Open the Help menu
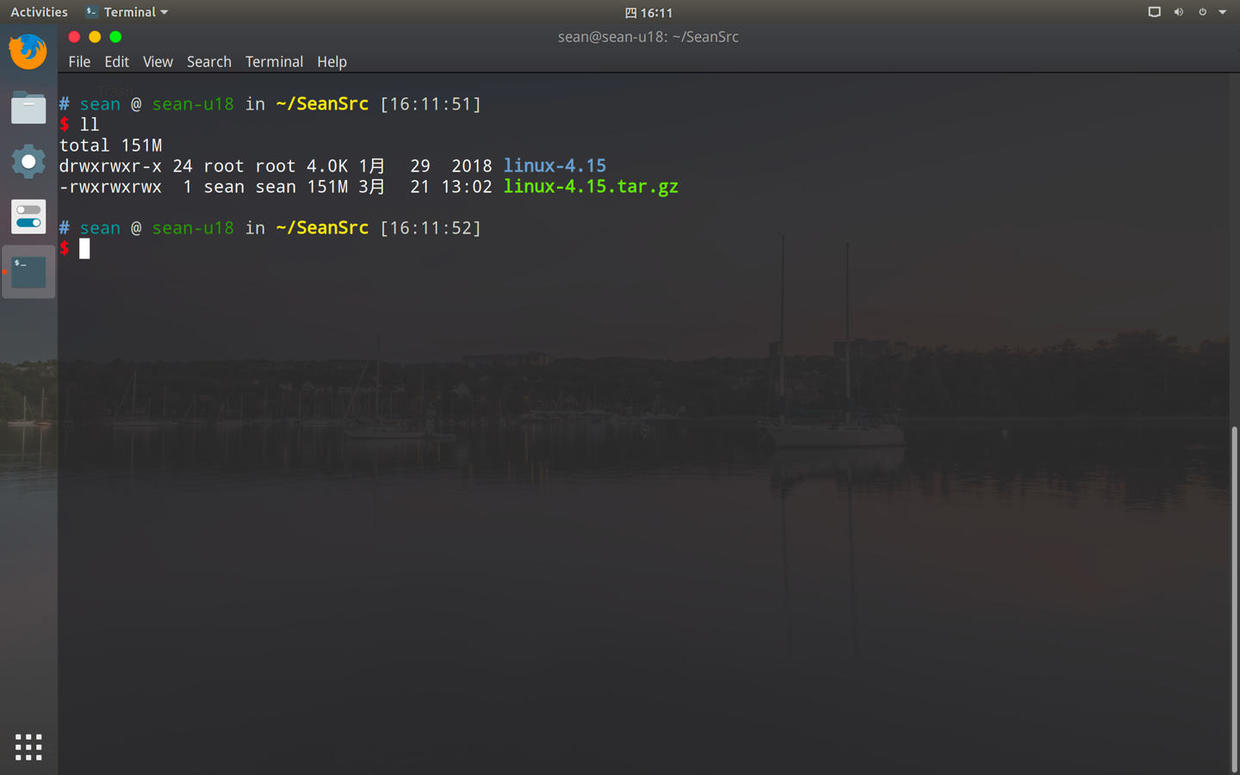Image resolution: width=1240 pixels, height=775 pixels. coord(332,61)
